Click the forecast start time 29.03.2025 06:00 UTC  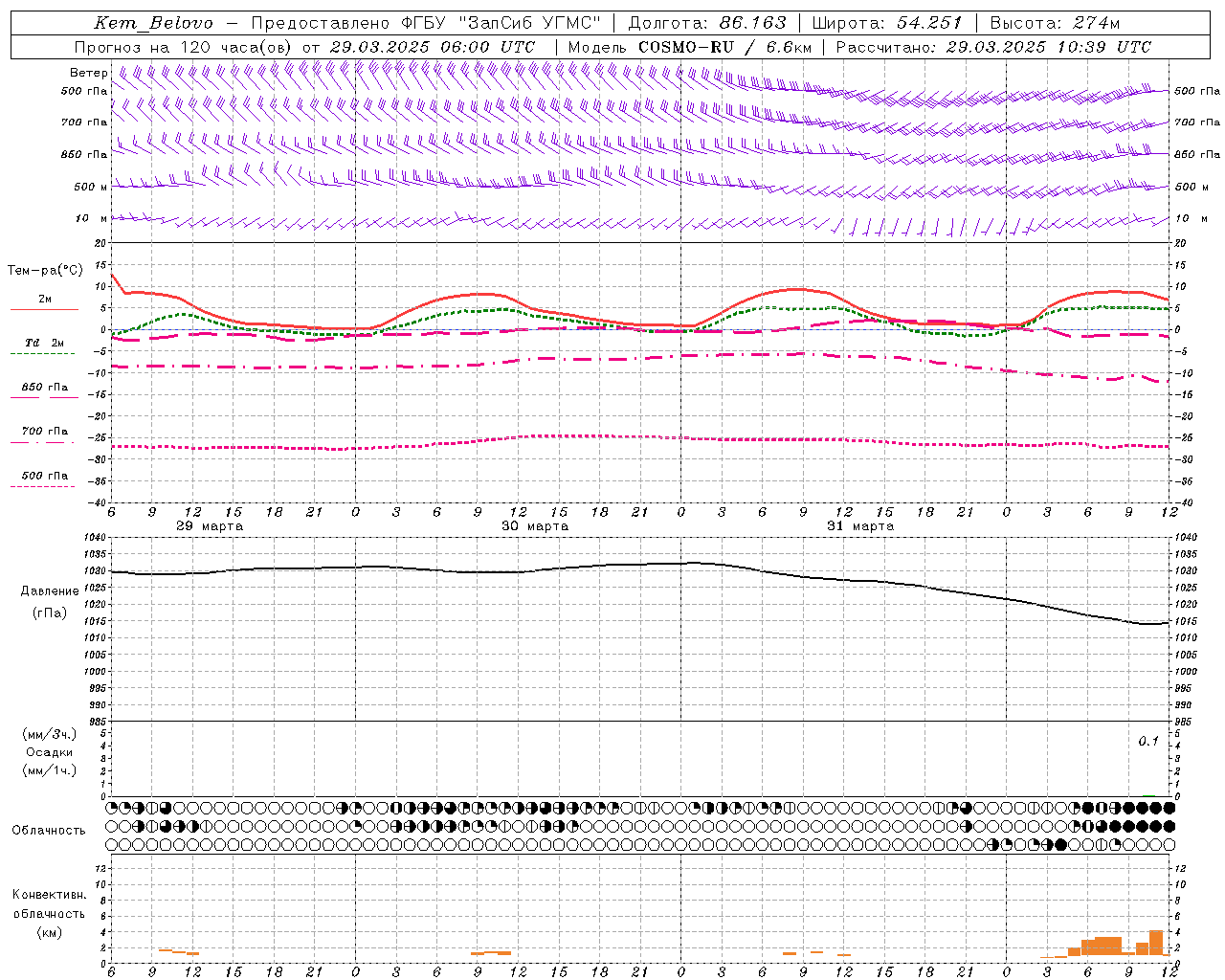click(x=432, y=47)
